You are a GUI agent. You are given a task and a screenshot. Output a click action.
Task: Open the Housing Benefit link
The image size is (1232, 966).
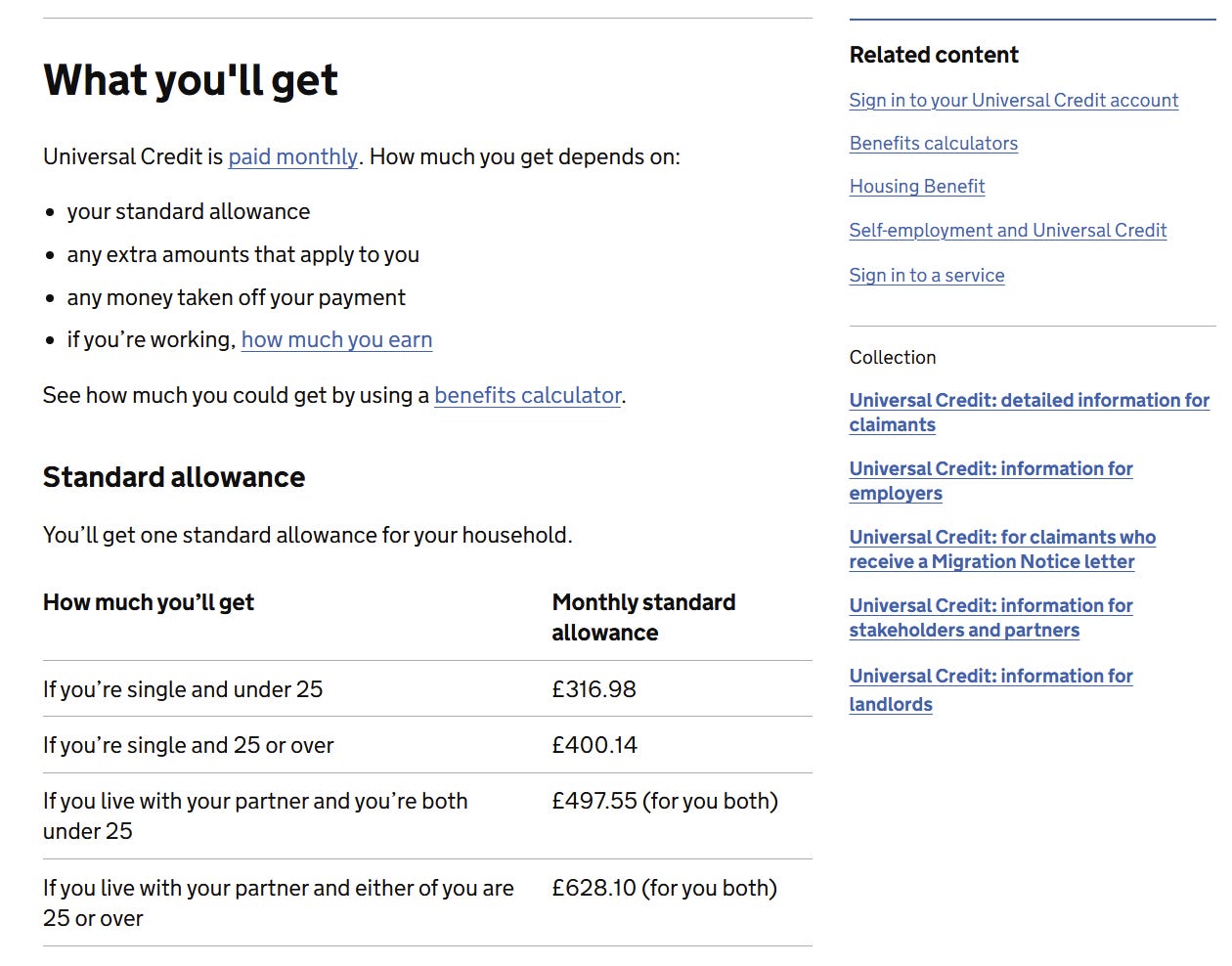[x=916, y=186]
